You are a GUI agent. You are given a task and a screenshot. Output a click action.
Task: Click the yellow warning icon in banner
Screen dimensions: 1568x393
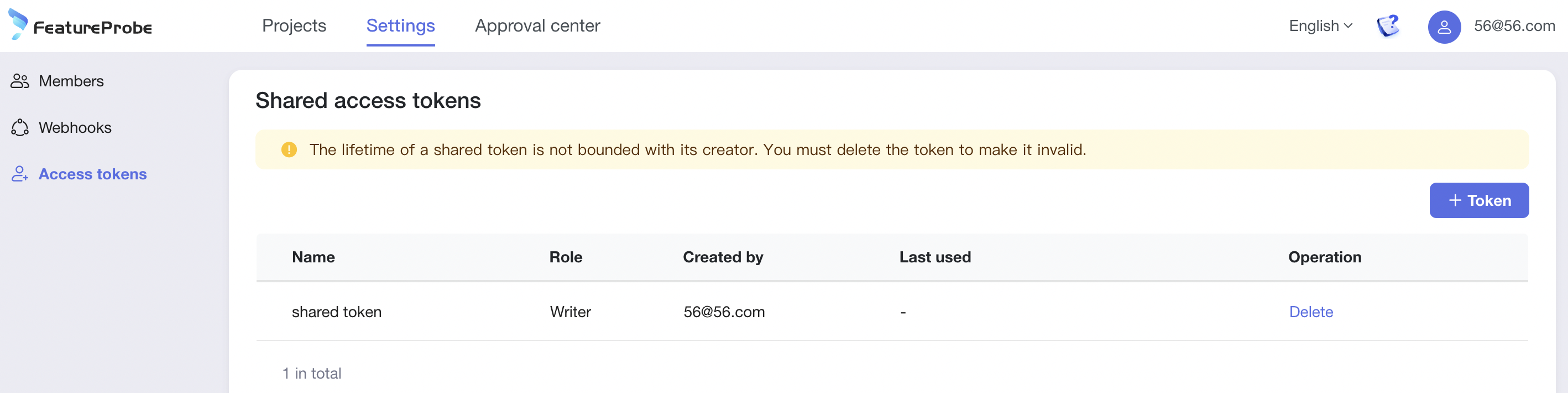pyautogui.click(x=289, y=150)
